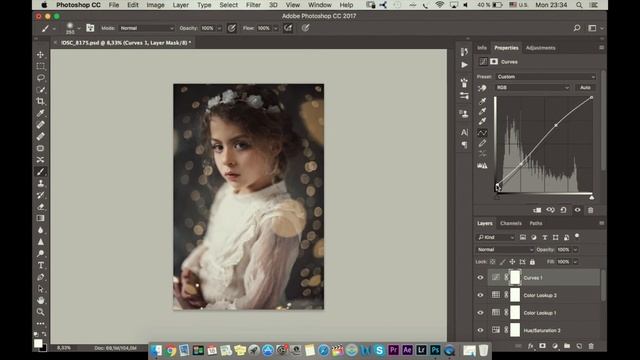Screen dimensions: 640x360
Task: Open Photoshop search magnifier in options bar
Action: (577, 28)
